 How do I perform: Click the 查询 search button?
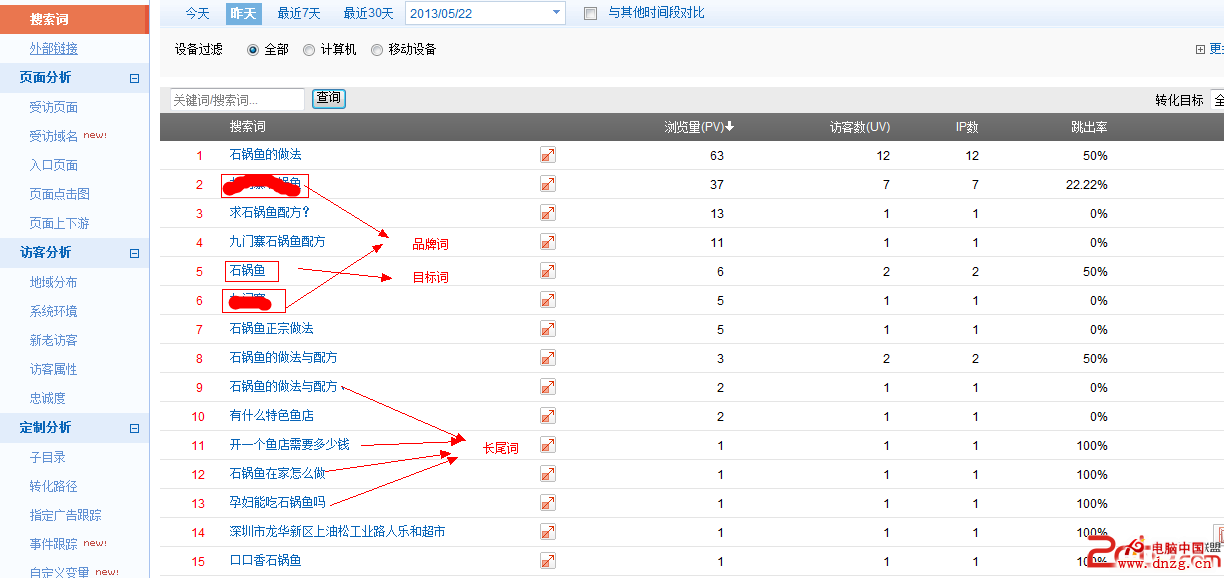click(x=328, y=98)
